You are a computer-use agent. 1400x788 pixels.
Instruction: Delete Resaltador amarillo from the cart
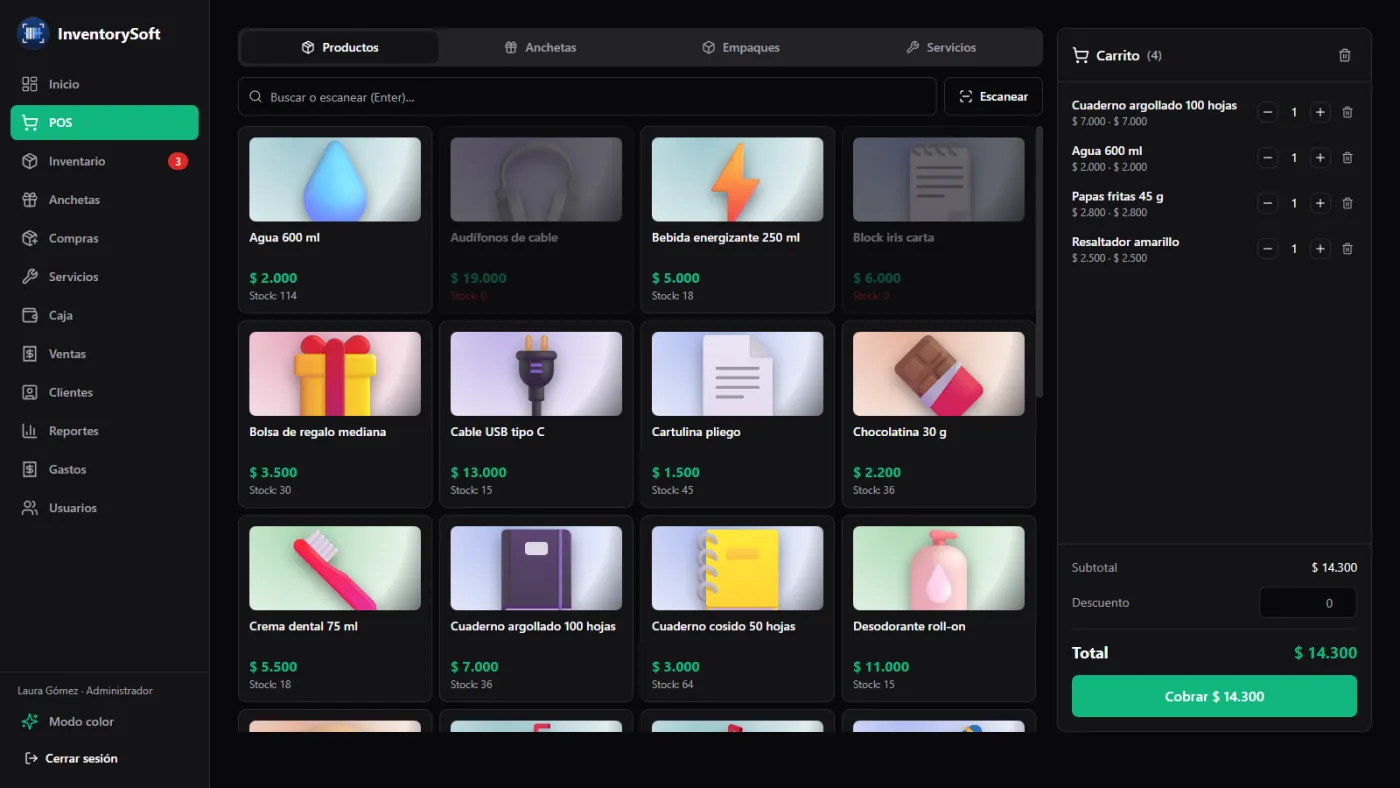point(1347,249)
